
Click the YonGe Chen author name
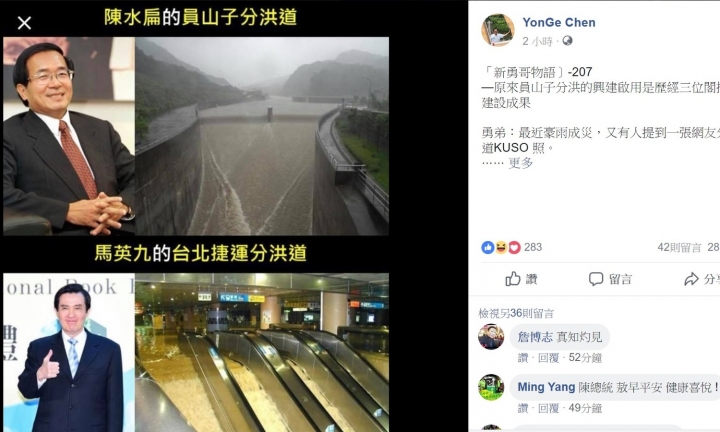click(559, 22)
